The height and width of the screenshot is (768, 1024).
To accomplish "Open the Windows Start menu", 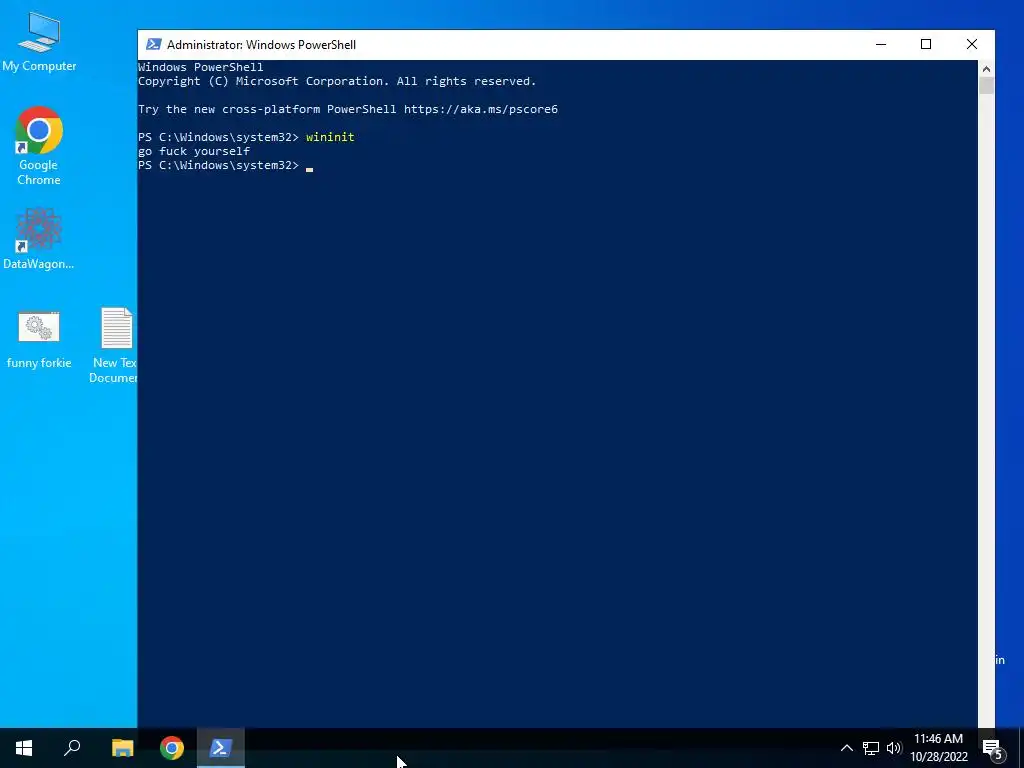I will (24, 748).
